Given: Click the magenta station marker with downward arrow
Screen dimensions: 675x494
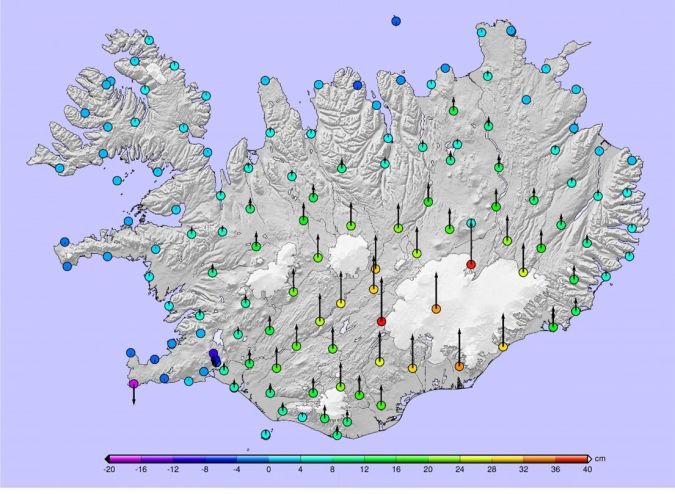Looking at the screenshot, I should pyautogui.click(x=133, y=383).
